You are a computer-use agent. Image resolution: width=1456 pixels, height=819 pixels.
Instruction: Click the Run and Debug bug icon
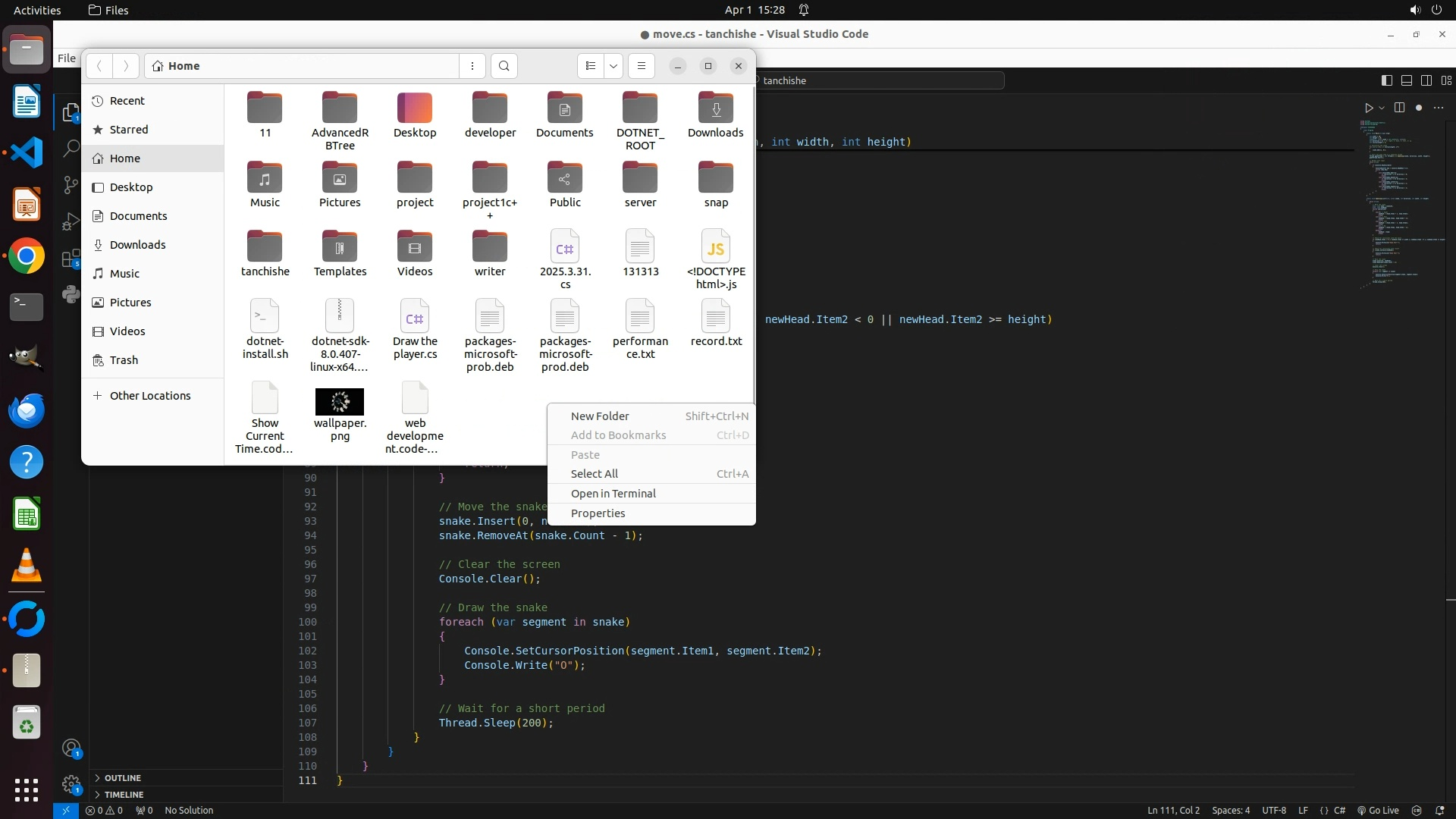click(x=71, y=222)
